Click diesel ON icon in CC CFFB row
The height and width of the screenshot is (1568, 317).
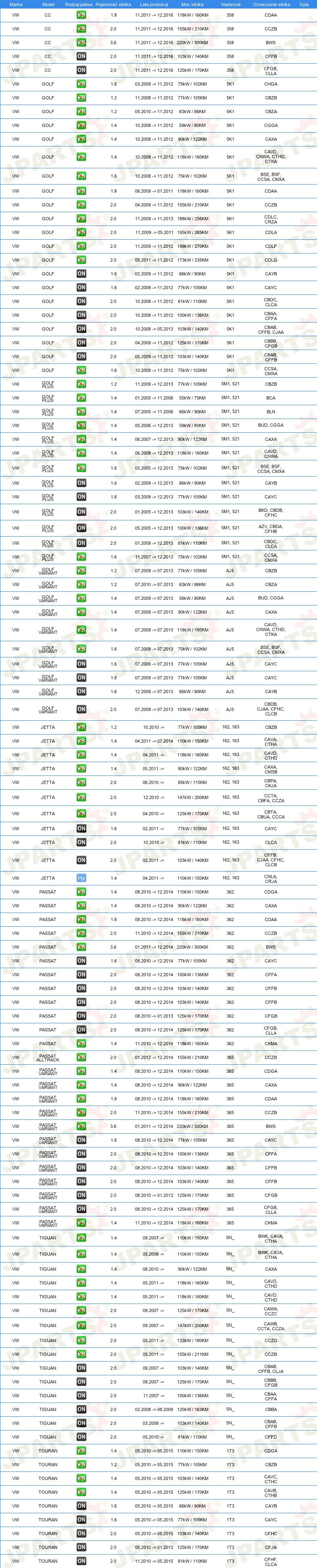pos(81,57)
